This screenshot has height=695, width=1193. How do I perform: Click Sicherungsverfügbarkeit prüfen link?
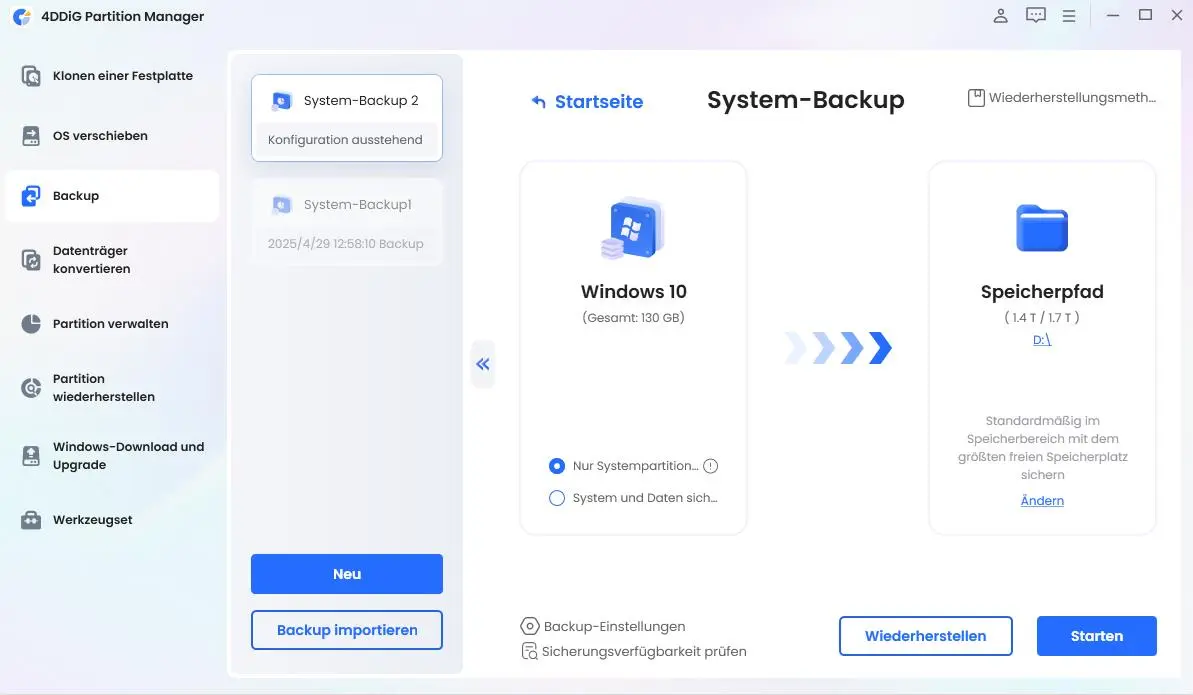(x=644, y=652)
